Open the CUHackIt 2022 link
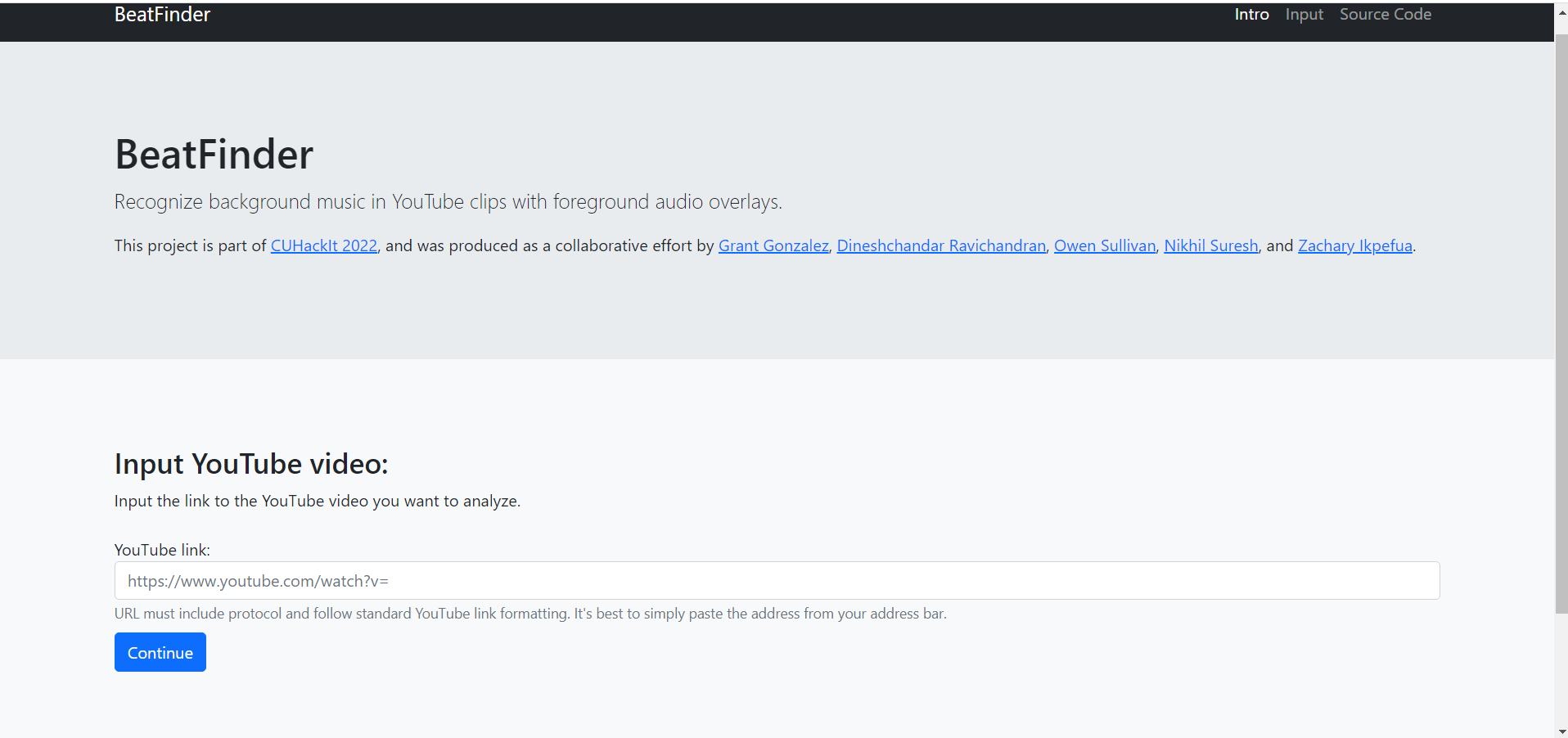 tap(323, 245)
